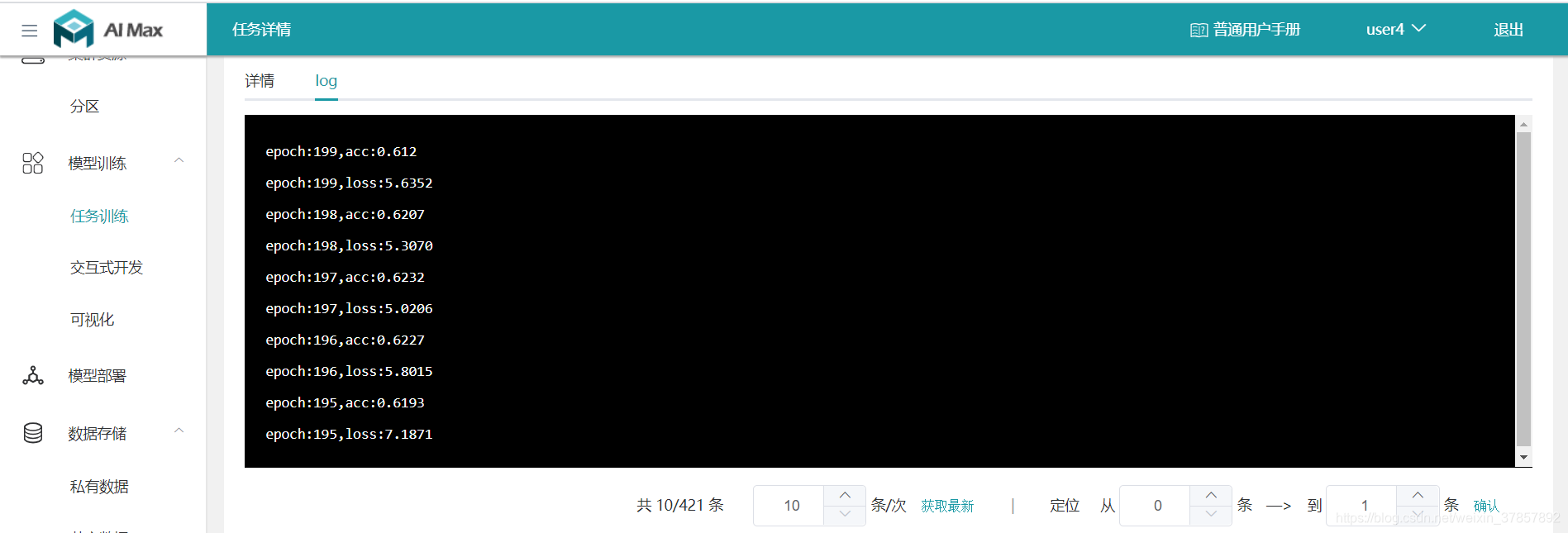Collapse the 数据存储 menu chevron
The image size is (1568, 533).
coord(179,431)
